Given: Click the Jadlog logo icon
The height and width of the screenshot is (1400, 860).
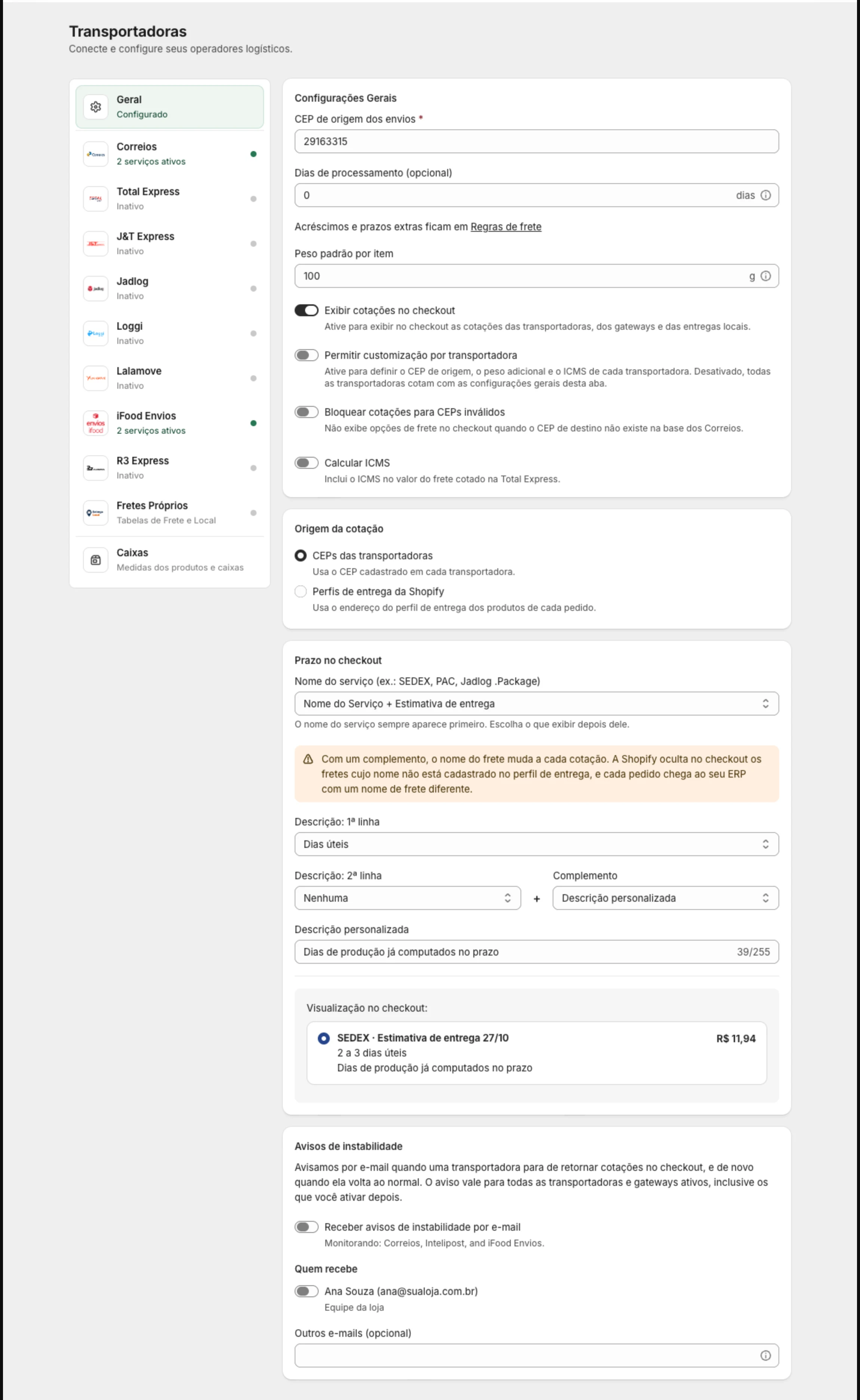Looking at the screenshot, I should click(96, 289).
